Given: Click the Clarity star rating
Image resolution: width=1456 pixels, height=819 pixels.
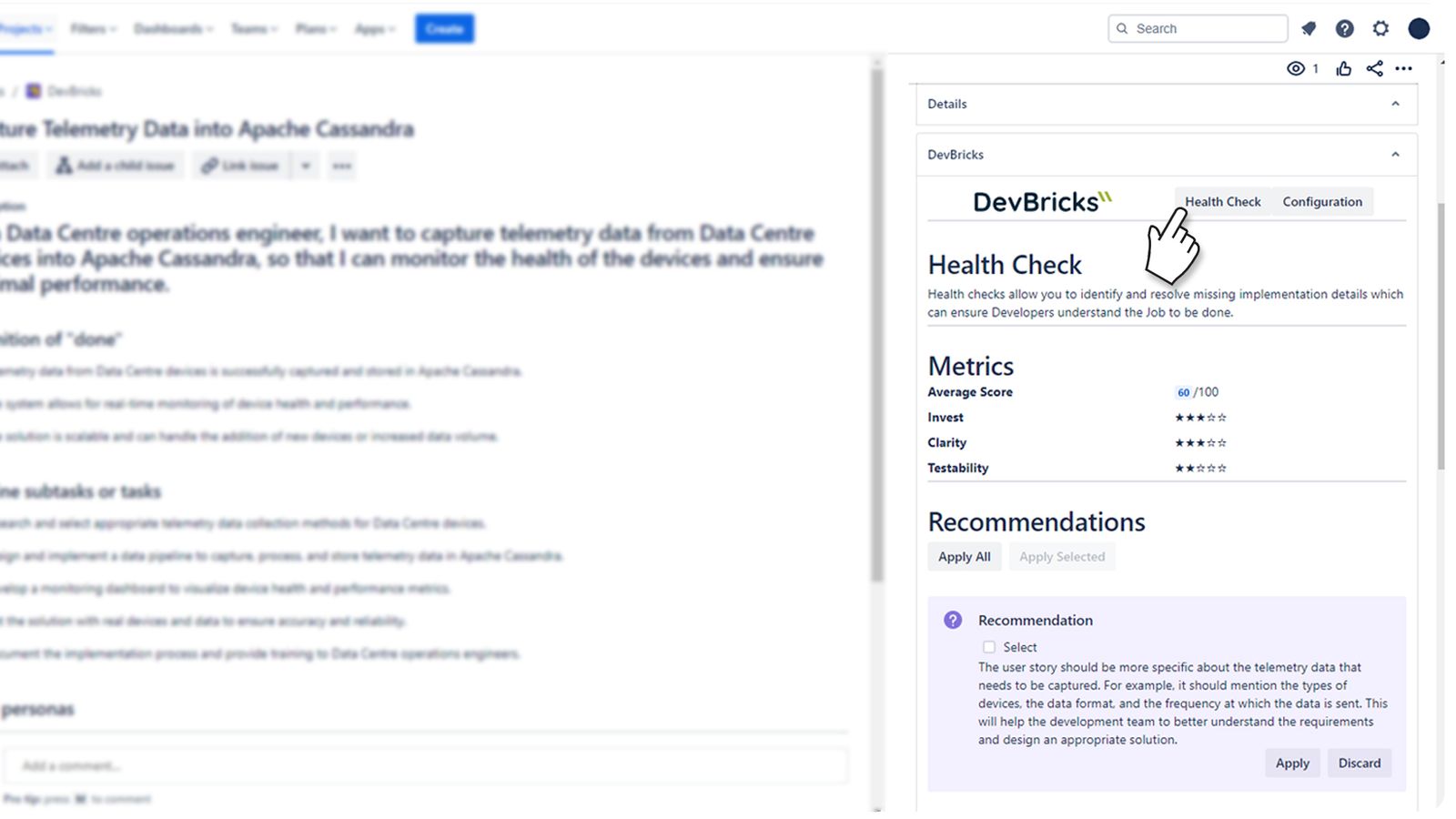Looking at the screenshot, I should pyautogui.click(x=1200, y=443).
